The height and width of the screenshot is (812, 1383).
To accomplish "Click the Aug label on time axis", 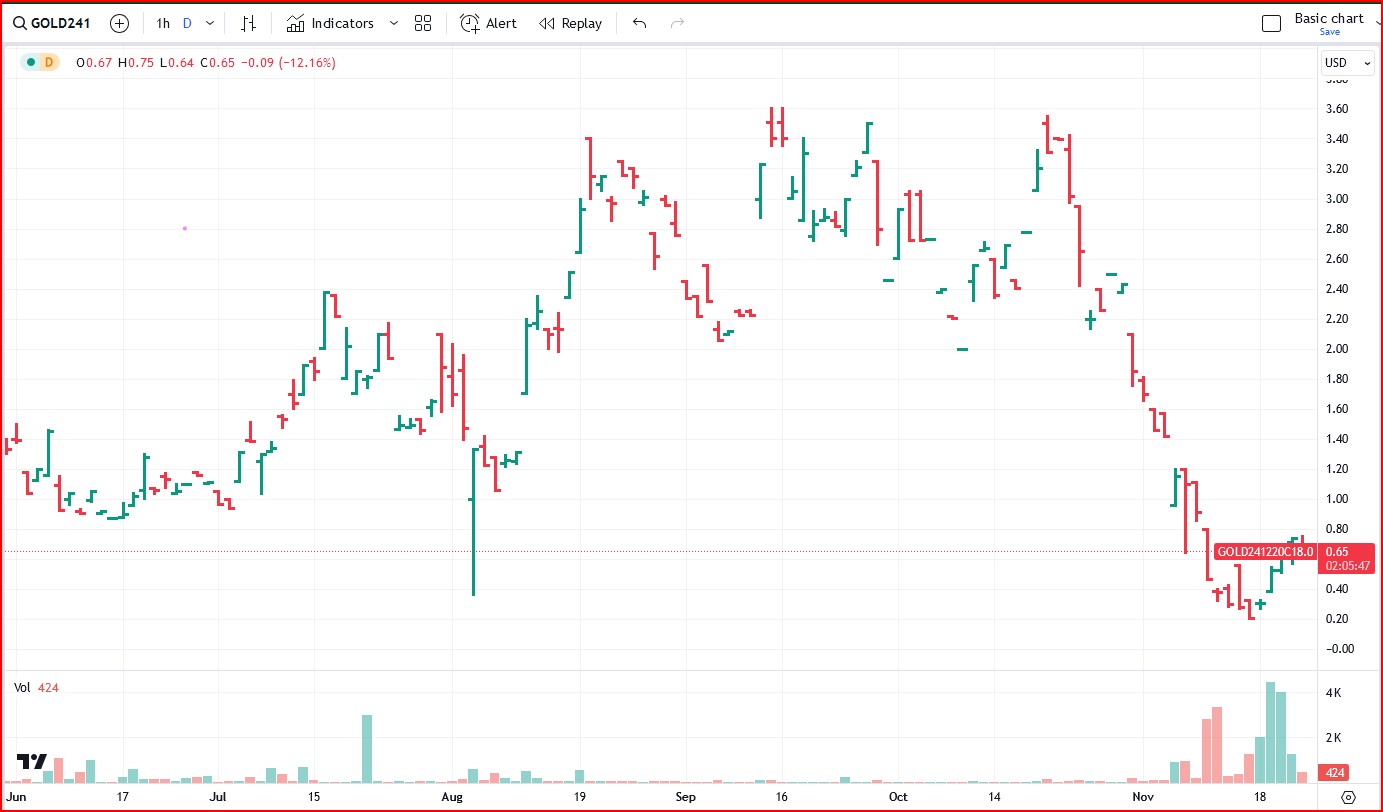I will coord(452,797).
